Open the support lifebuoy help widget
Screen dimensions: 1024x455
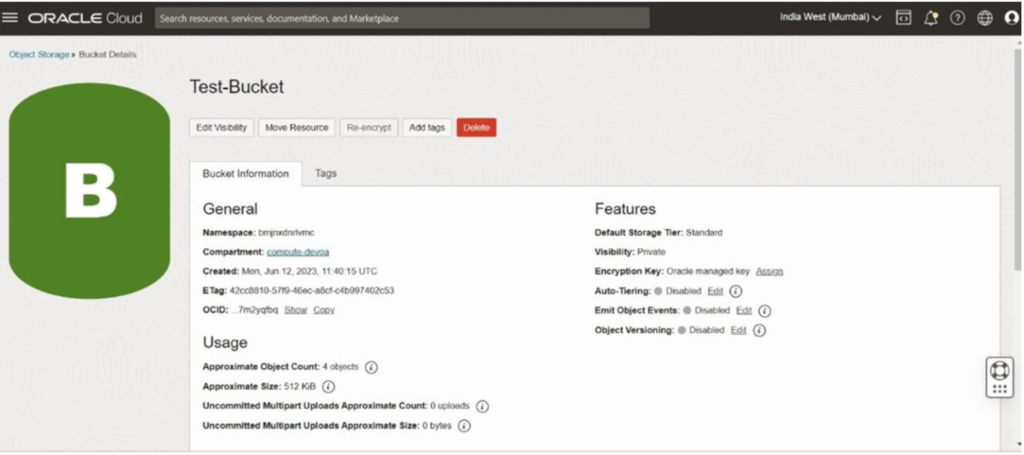tap(999, 369)
